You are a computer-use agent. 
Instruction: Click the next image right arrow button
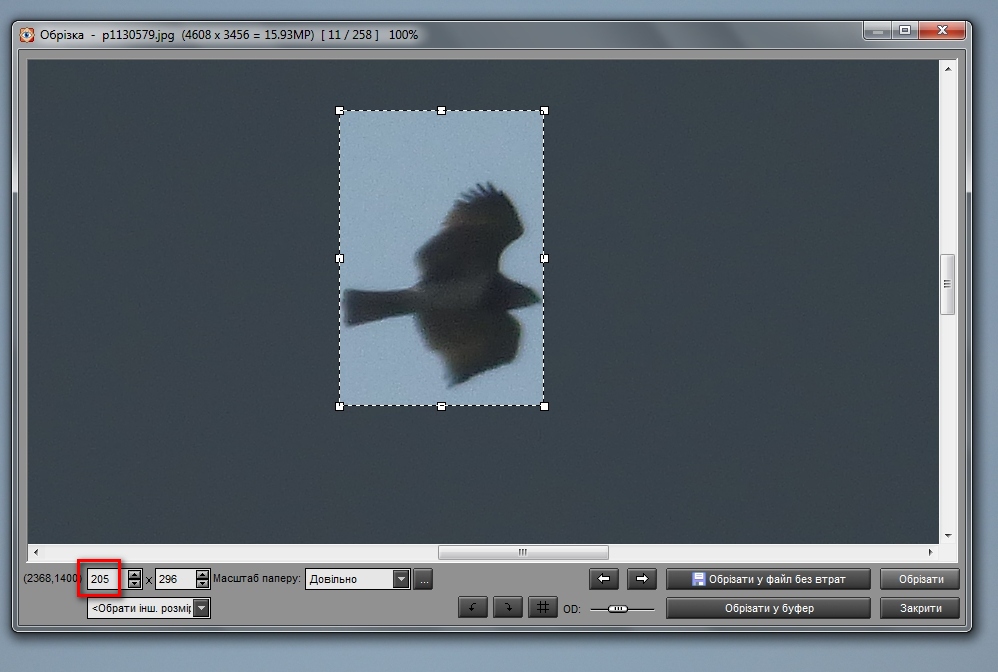click(x=641, y=579)
